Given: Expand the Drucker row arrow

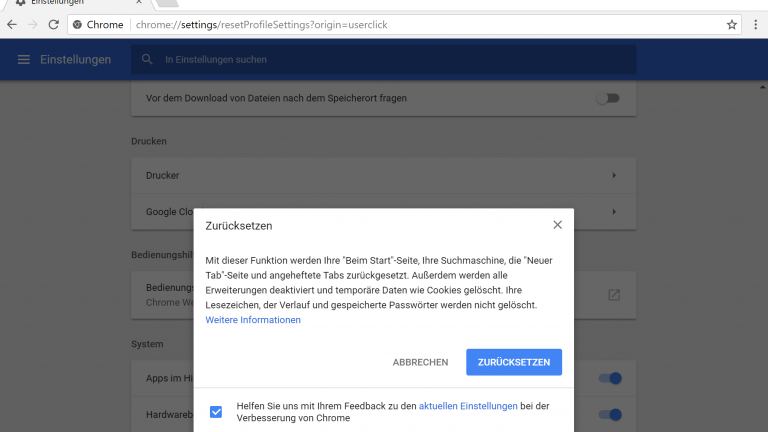Looking at the screenshot, I should pyautogui.click(x=614, y=176).
